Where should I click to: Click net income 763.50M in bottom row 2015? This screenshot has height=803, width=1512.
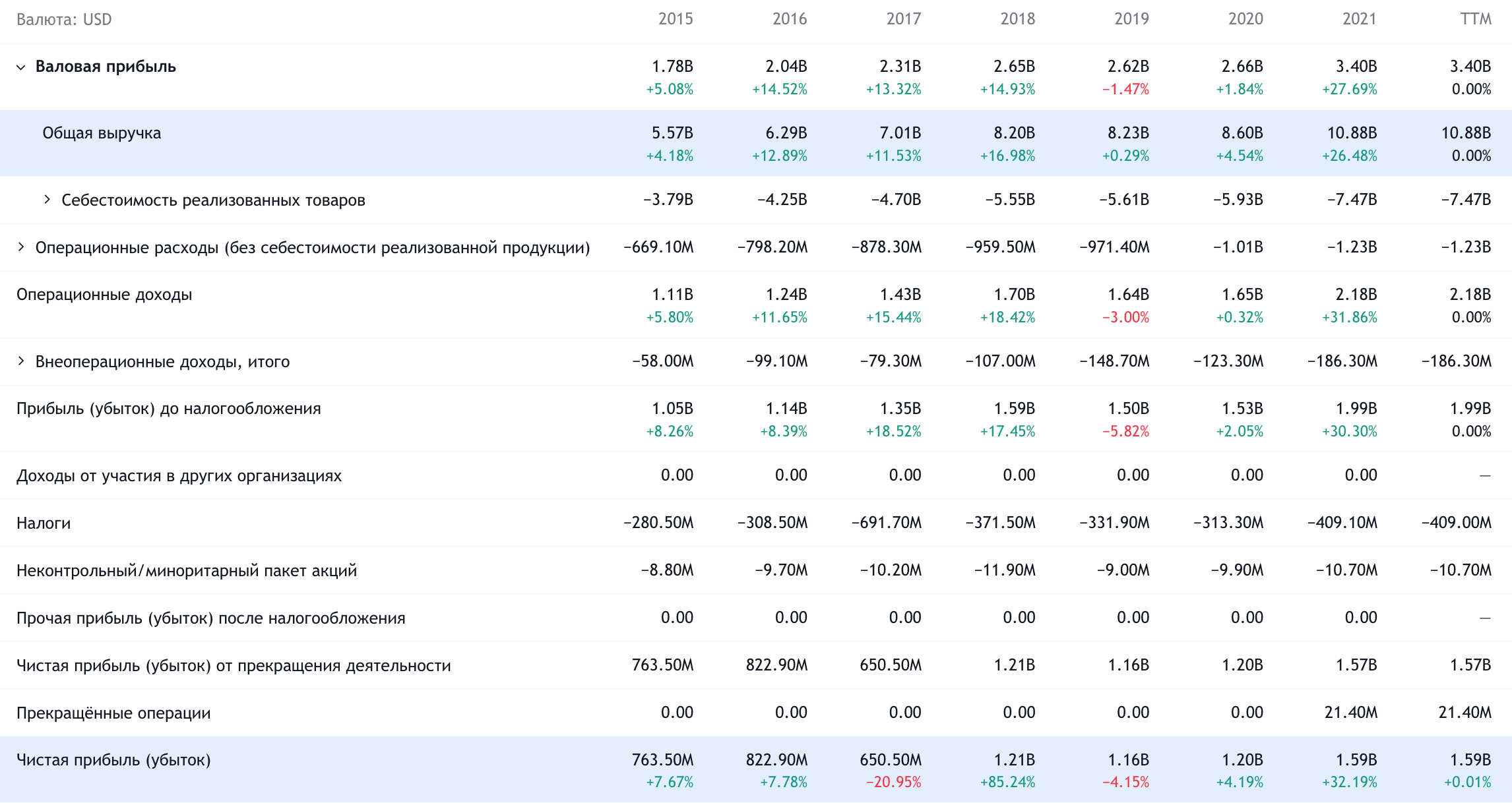point(663,760)
